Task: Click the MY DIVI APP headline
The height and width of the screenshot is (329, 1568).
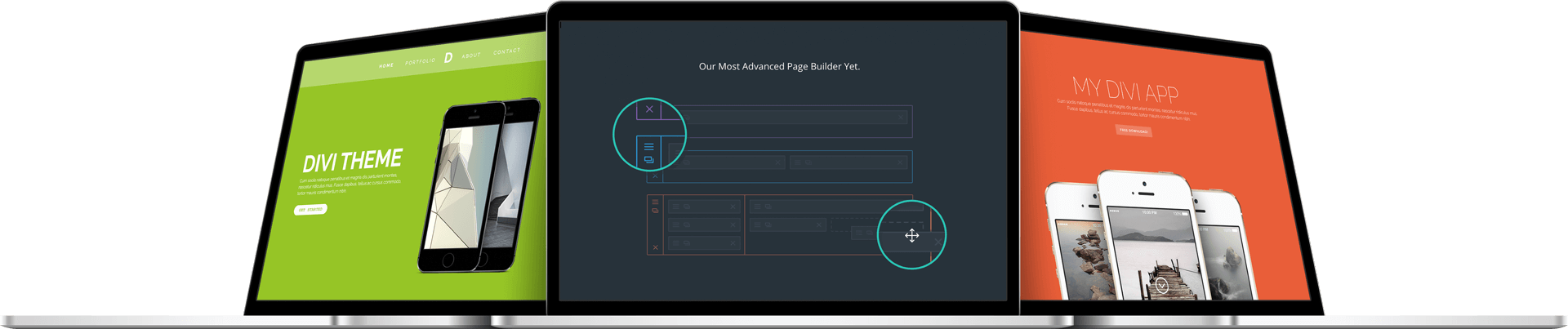Action: click(1125, 89)
